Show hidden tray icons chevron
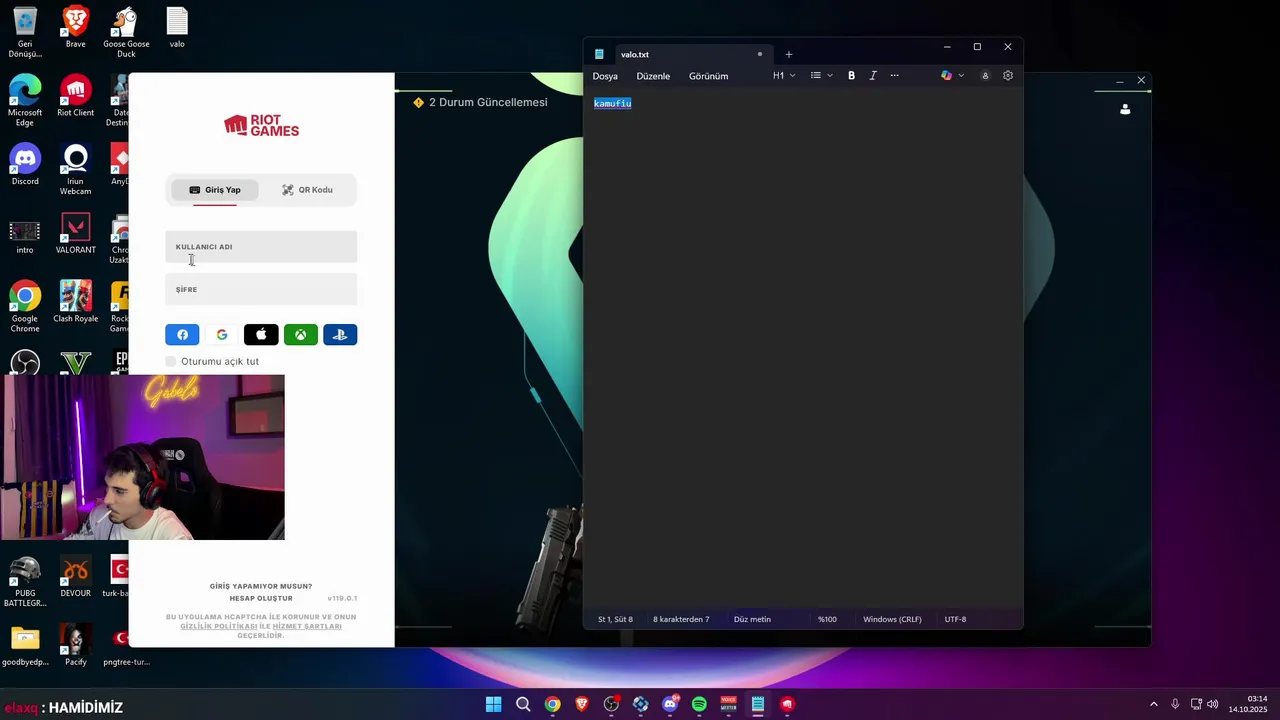The height and width of the screenshot is (720, 1280). (1153, 704)
